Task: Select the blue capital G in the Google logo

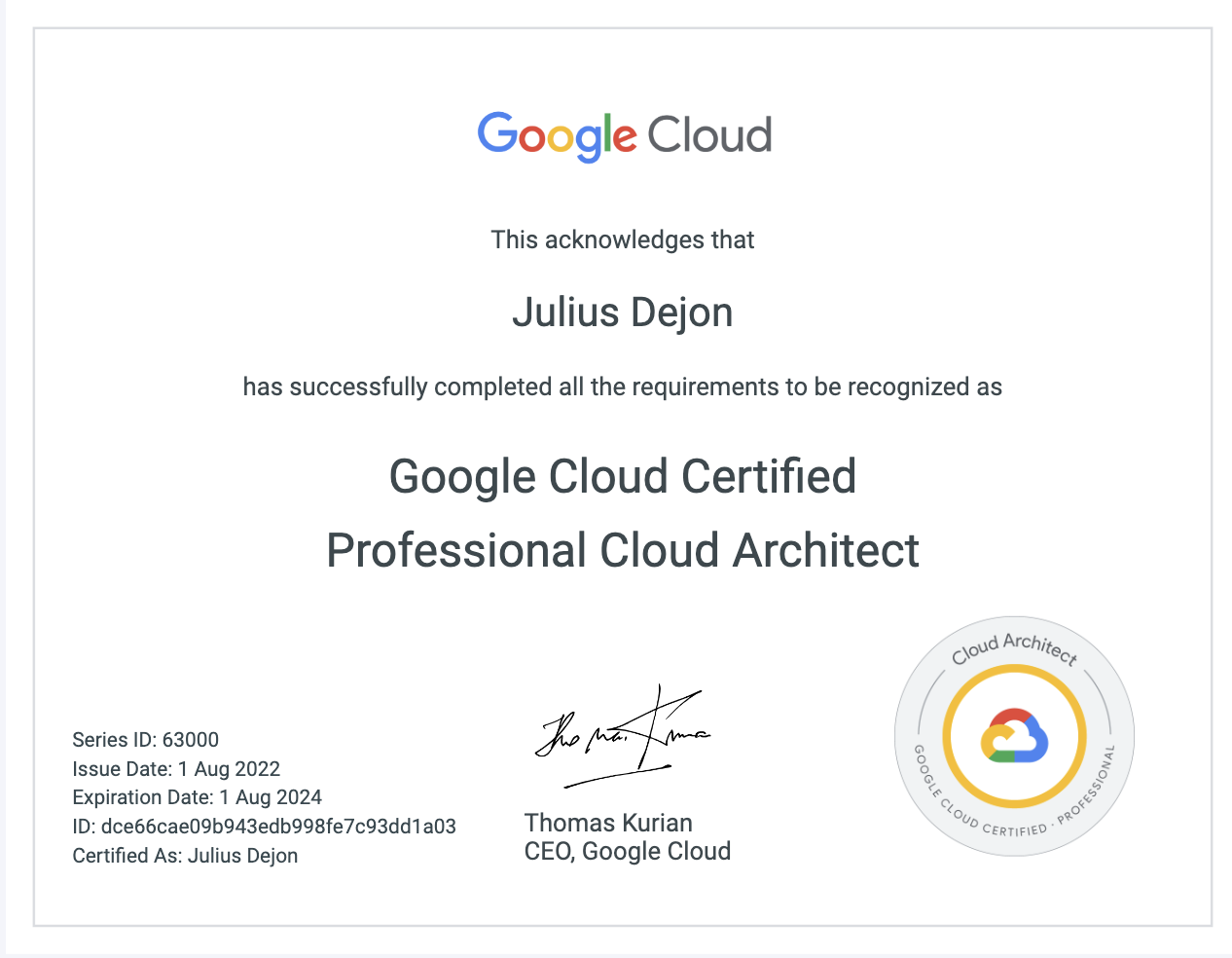Action: click(495, 135)
